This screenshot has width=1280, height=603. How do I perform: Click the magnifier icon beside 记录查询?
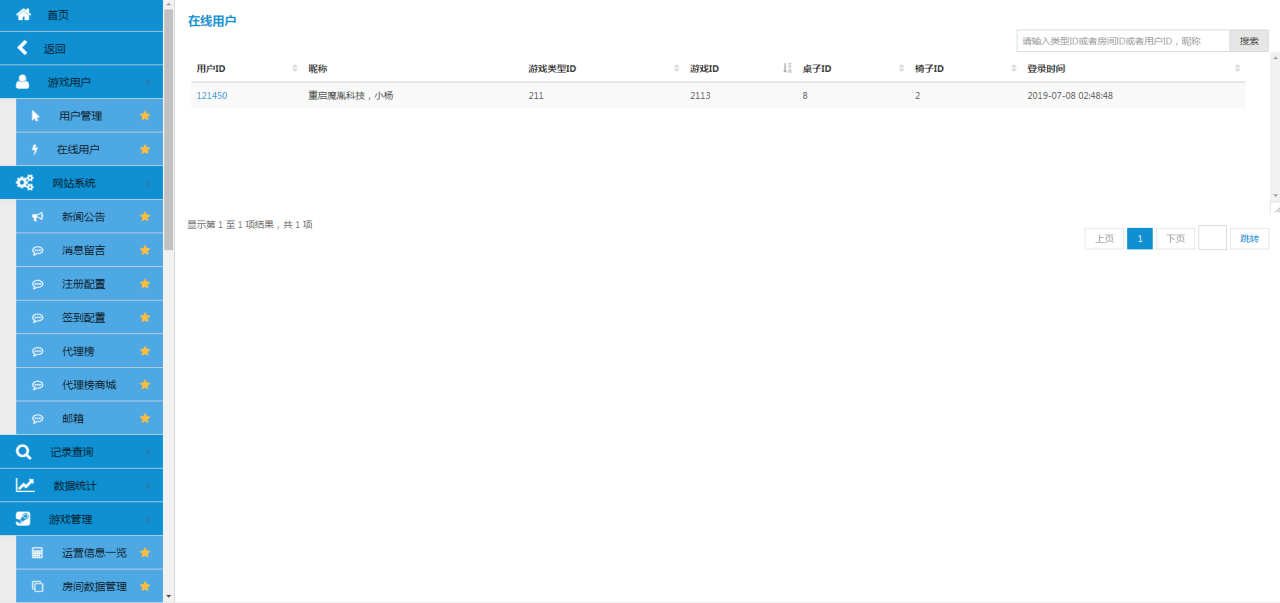24,451
